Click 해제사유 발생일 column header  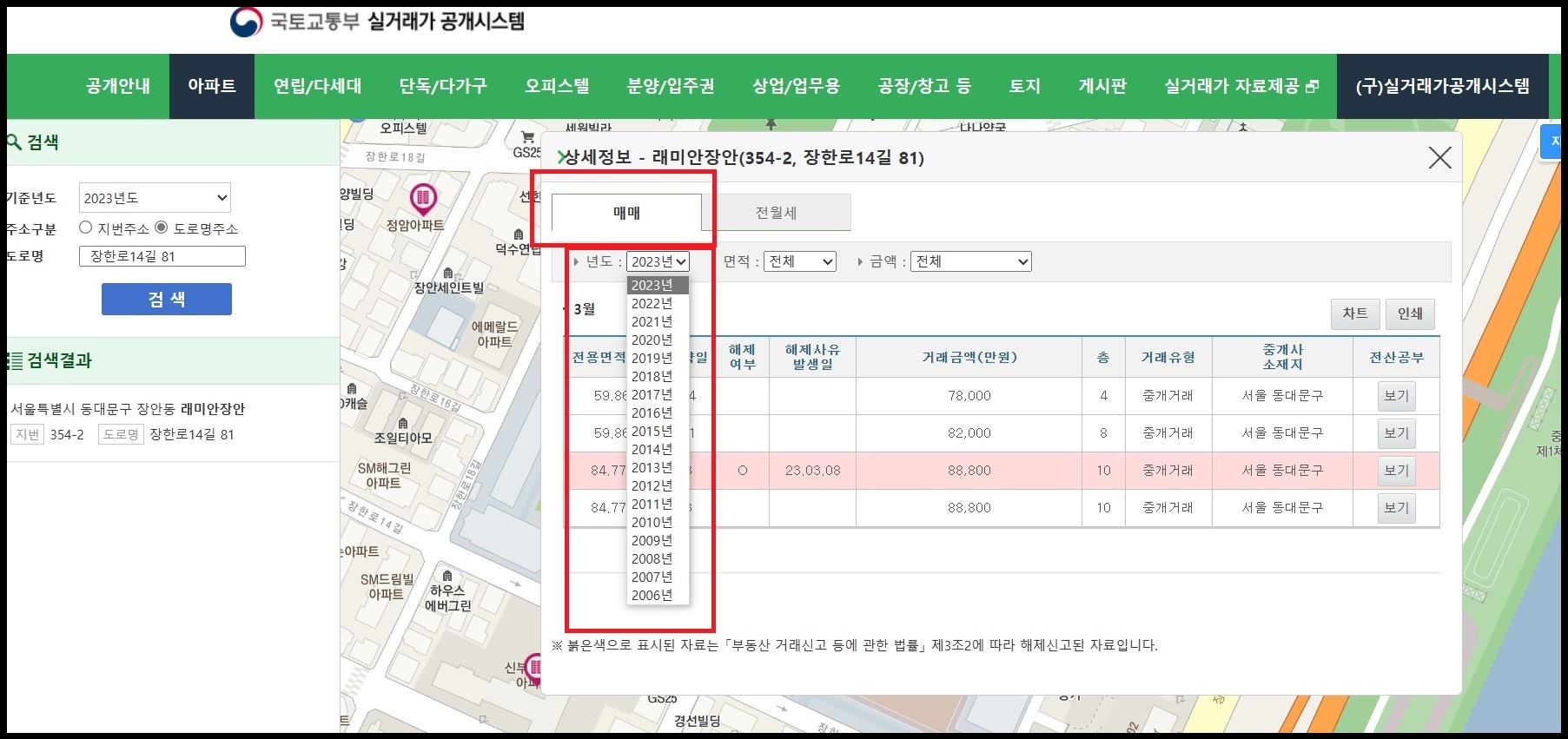(x=812, y=357)
